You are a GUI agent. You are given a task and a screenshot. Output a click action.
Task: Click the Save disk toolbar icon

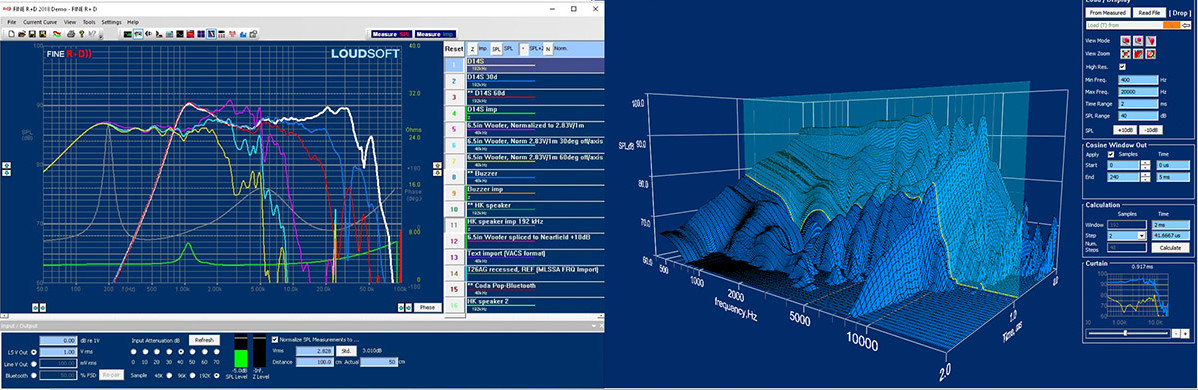32,34
